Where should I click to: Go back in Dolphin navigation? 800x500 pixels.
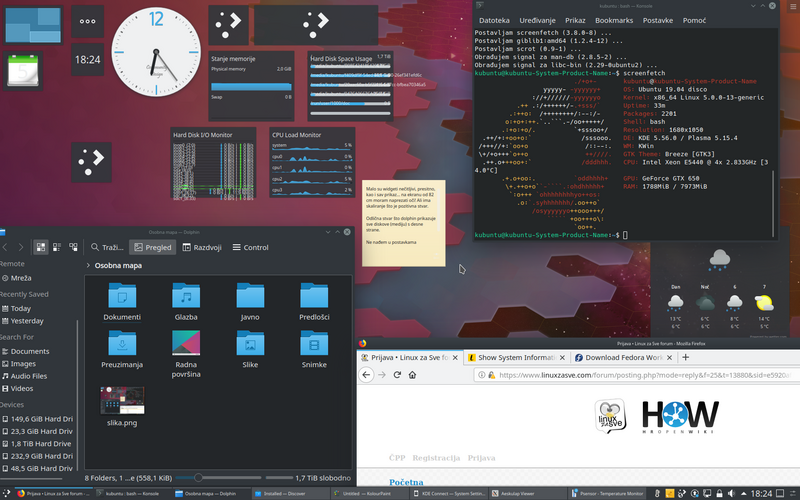click(5, 247)
